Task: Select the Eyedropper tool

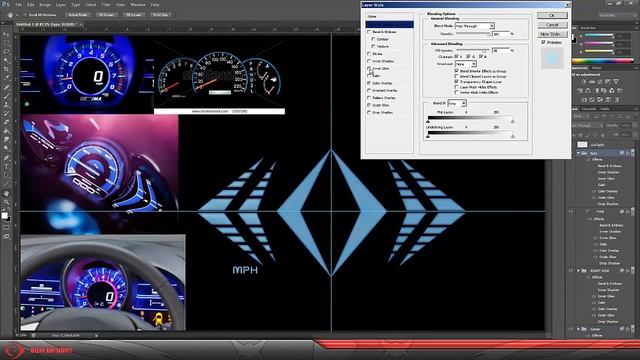Action: [6, 78]
